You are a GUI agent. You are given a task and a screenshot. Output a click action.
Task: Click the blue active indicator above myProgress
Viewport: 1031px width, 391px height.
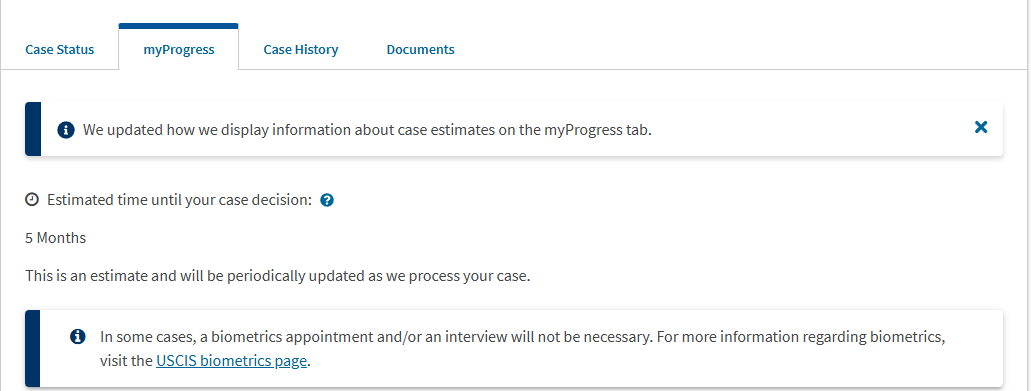[x=179, y=26]
